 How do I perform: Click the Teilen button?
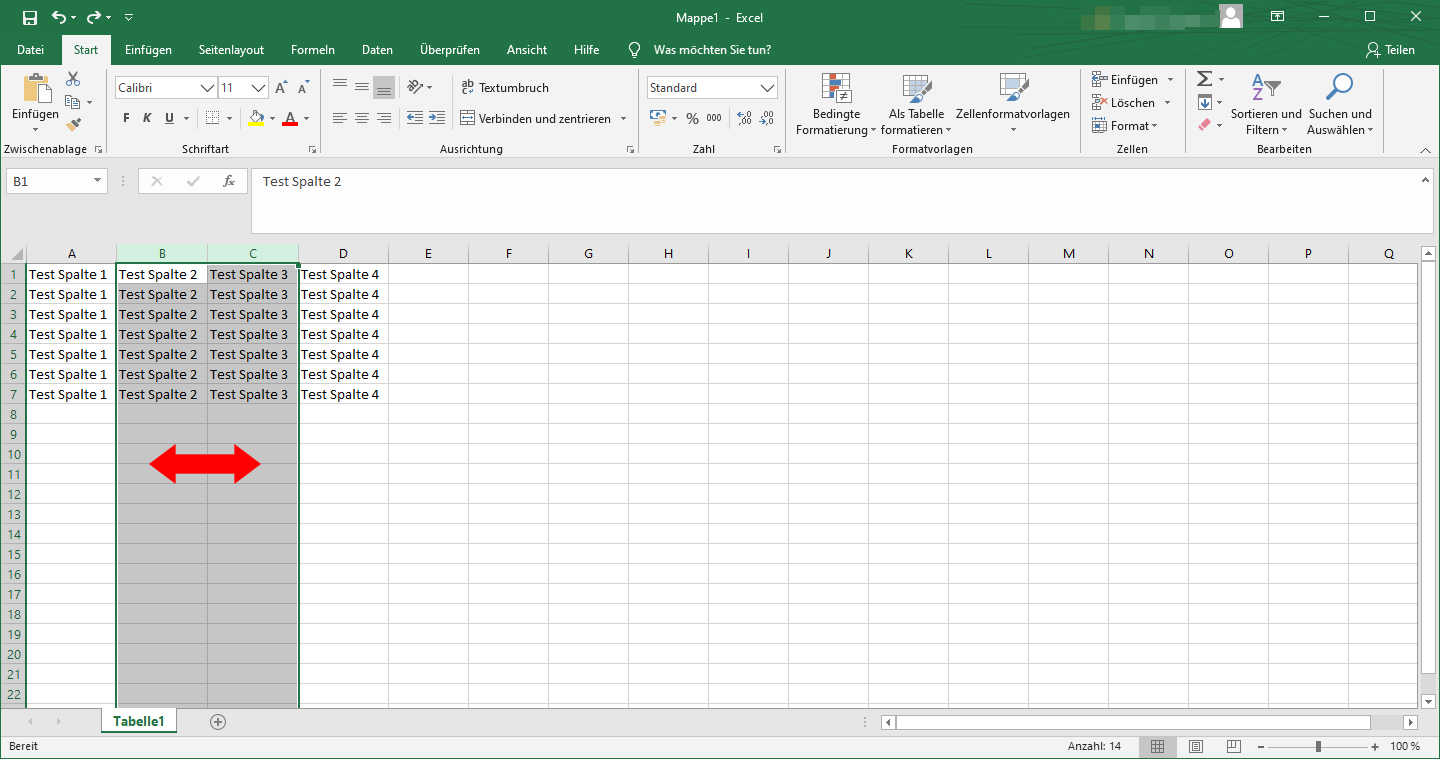tap(1391, 49)
